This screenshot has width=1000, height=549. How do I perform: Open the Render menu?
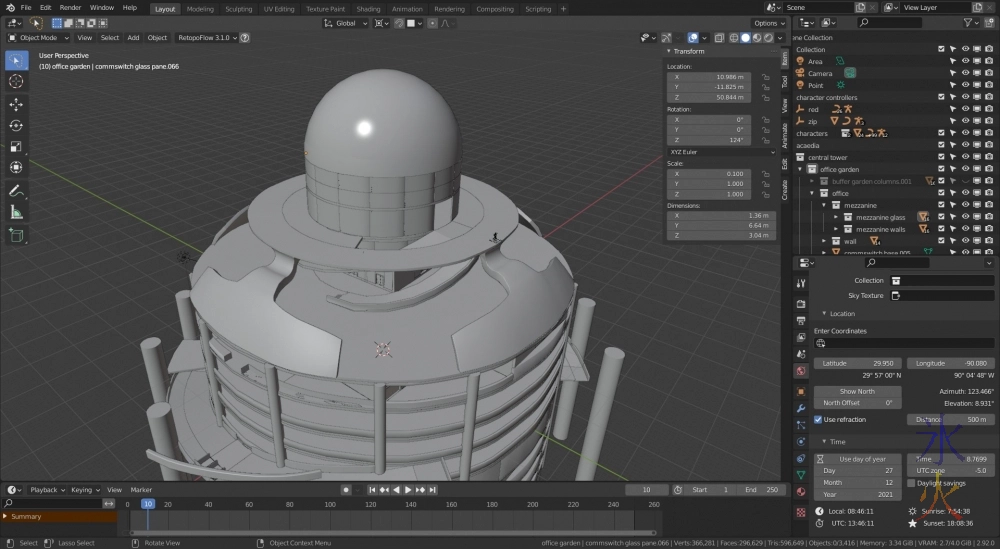(70, 8)
